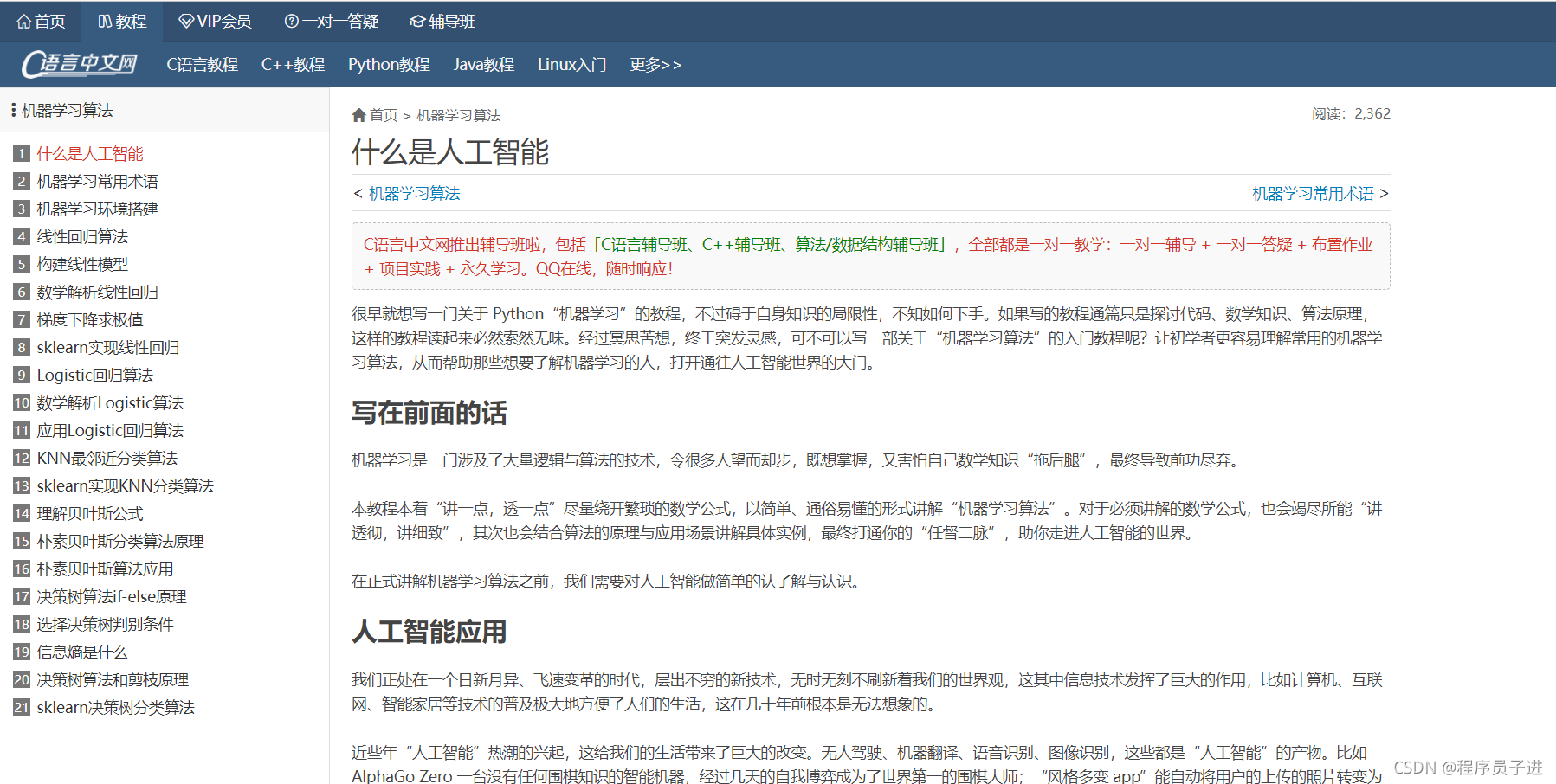
Task: Click the heading 写在前面的话
Action: 429,413
